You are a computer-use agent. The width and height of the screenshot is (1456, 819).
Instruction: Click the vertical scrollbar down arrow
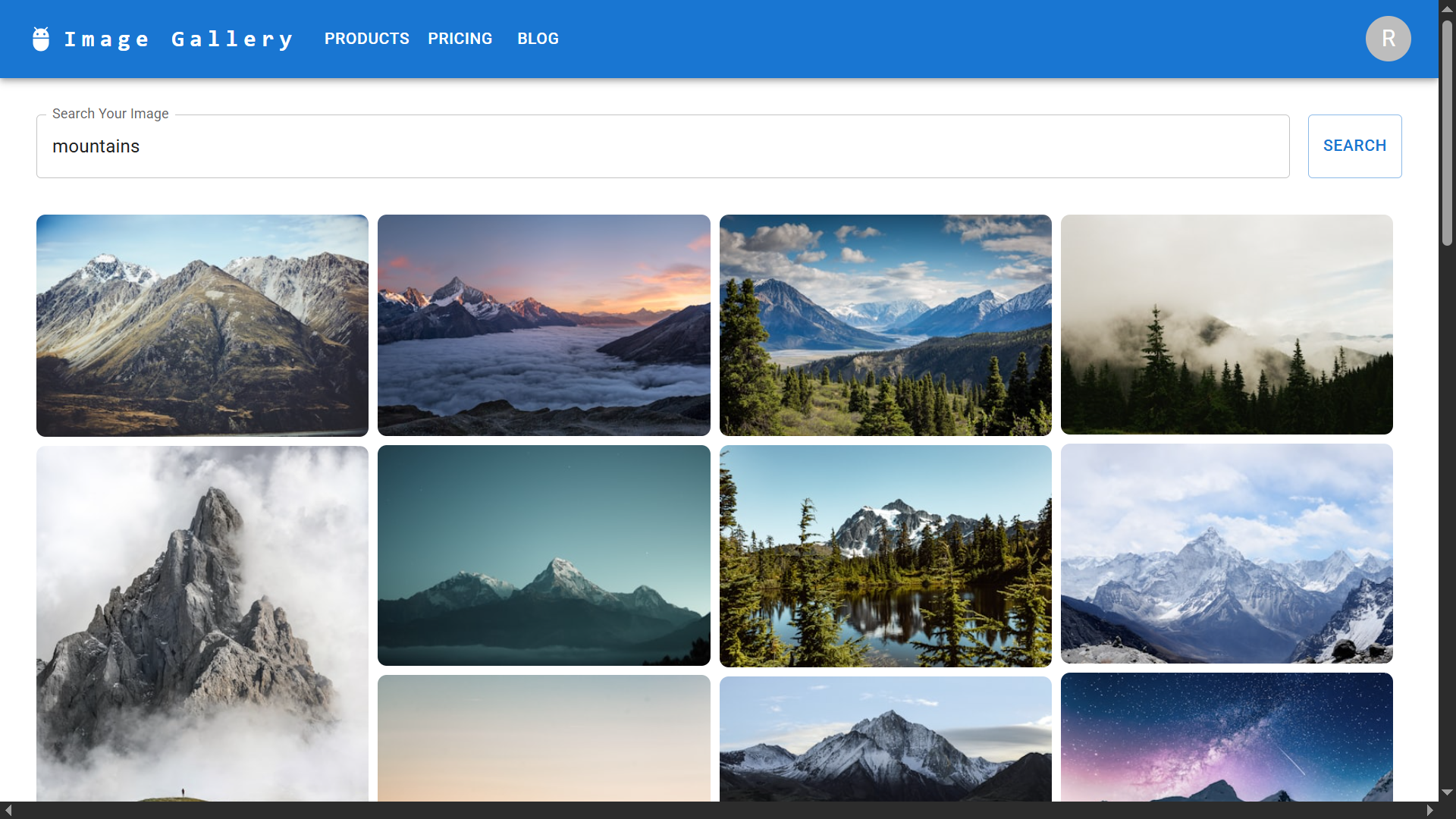pyautogui.click(x=1447, y=792)
